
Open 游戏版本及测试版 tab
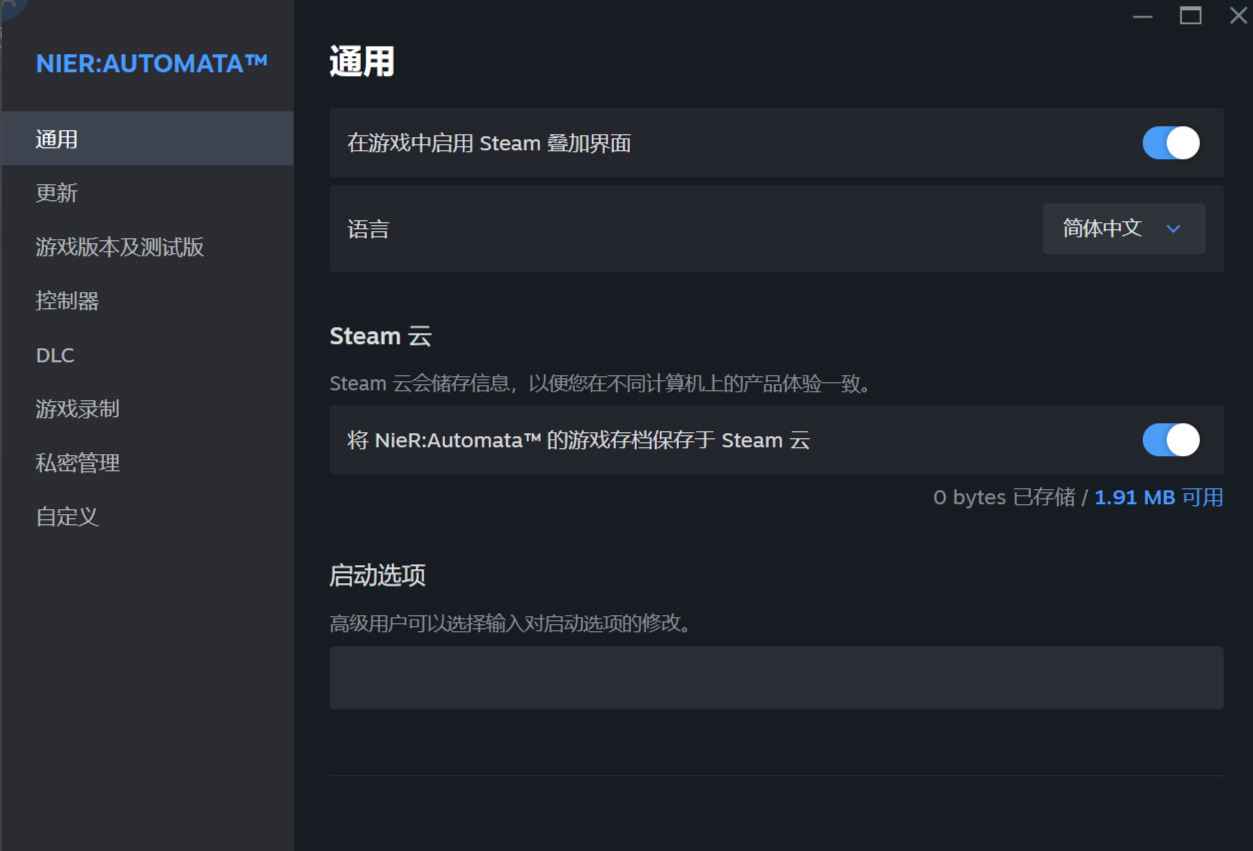147,247
